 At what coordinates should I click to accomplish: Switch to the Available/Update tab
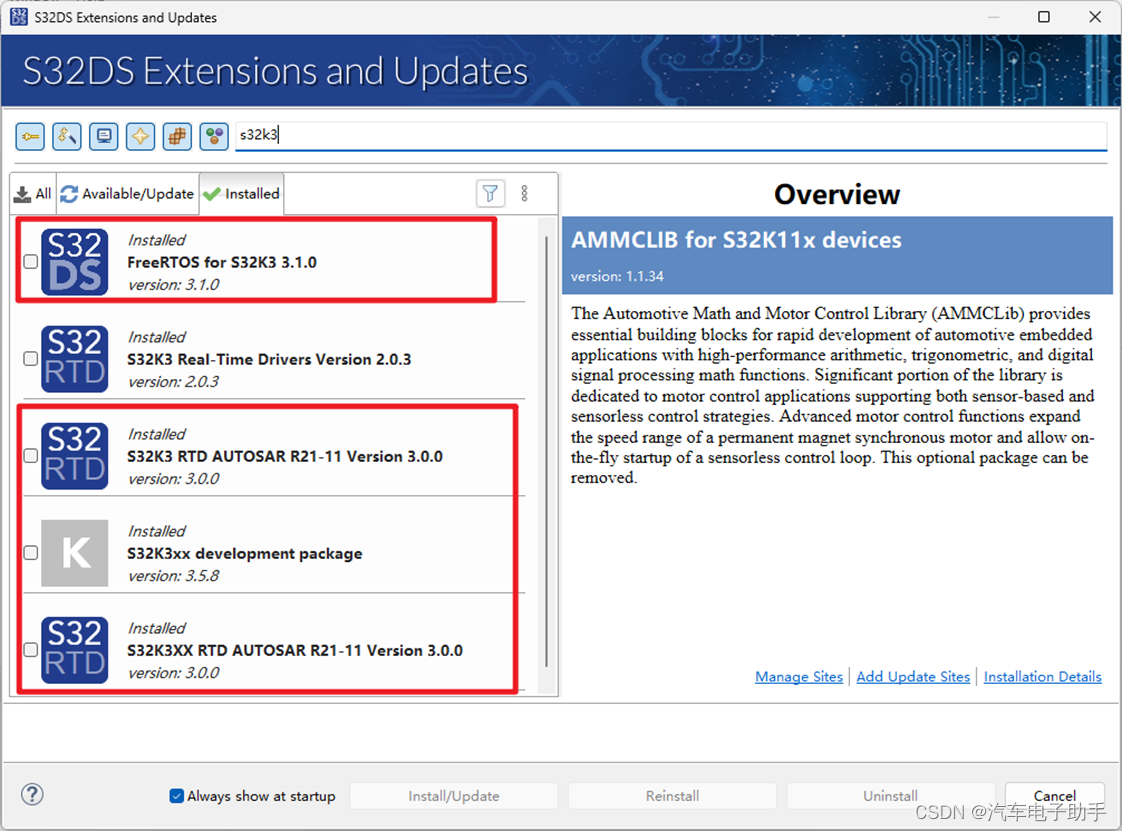127,194
